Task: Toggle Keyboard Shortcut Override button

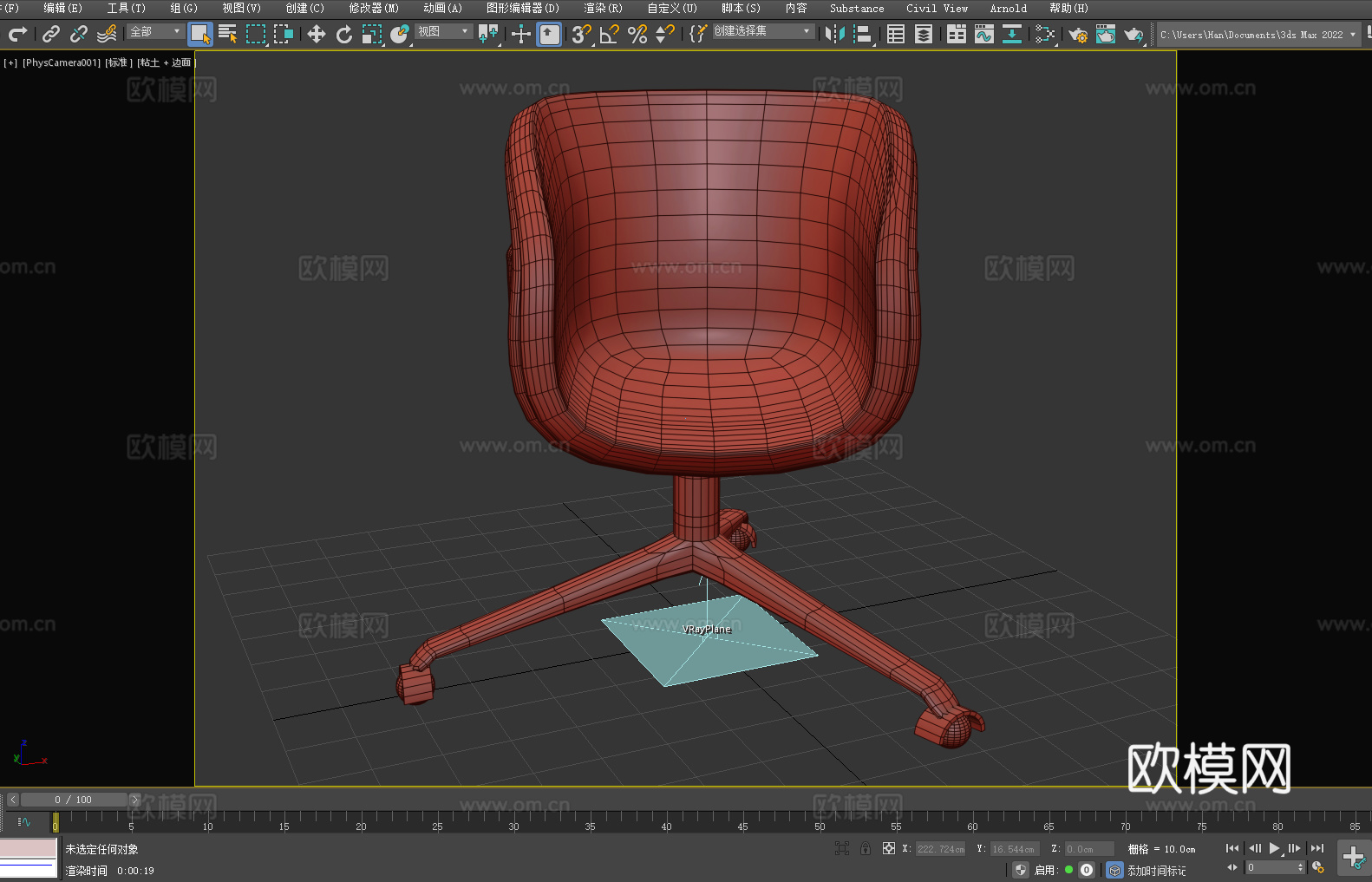Action: tap(549, 34)
